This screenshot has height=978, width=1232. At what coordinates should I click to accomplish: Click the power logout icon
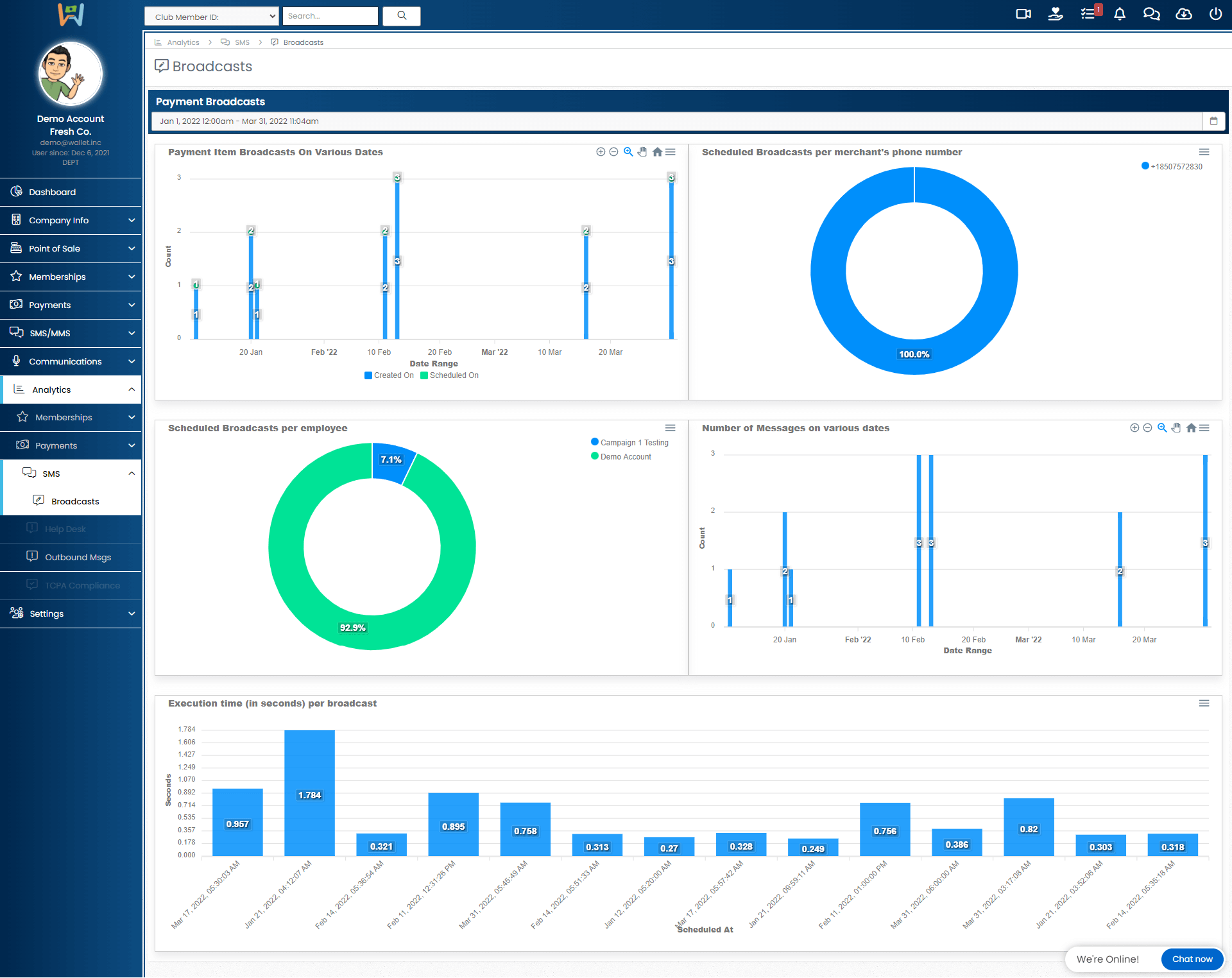click(x=1215, y=14)
